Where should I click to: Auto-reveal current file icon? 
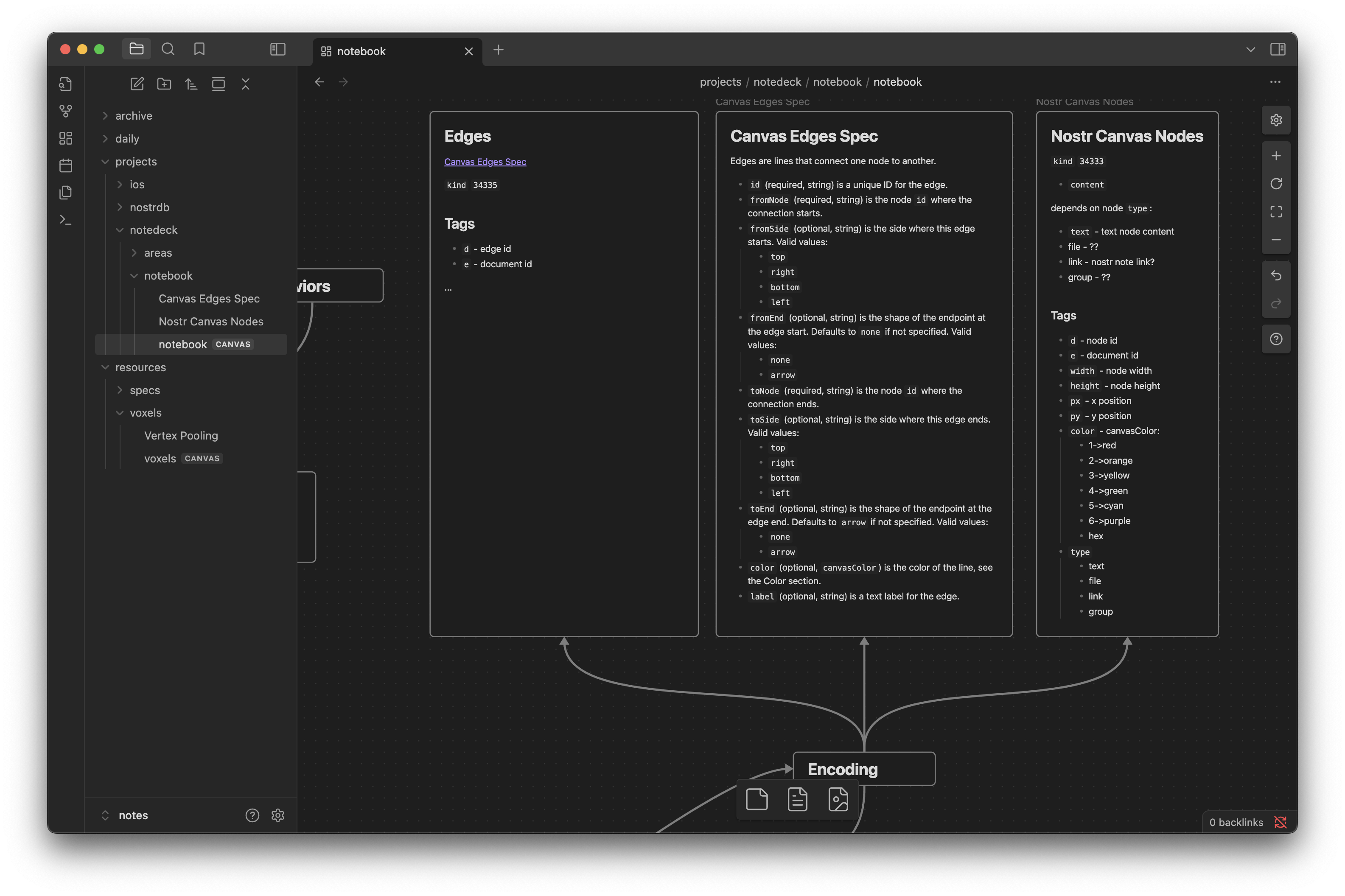[218, 84]
